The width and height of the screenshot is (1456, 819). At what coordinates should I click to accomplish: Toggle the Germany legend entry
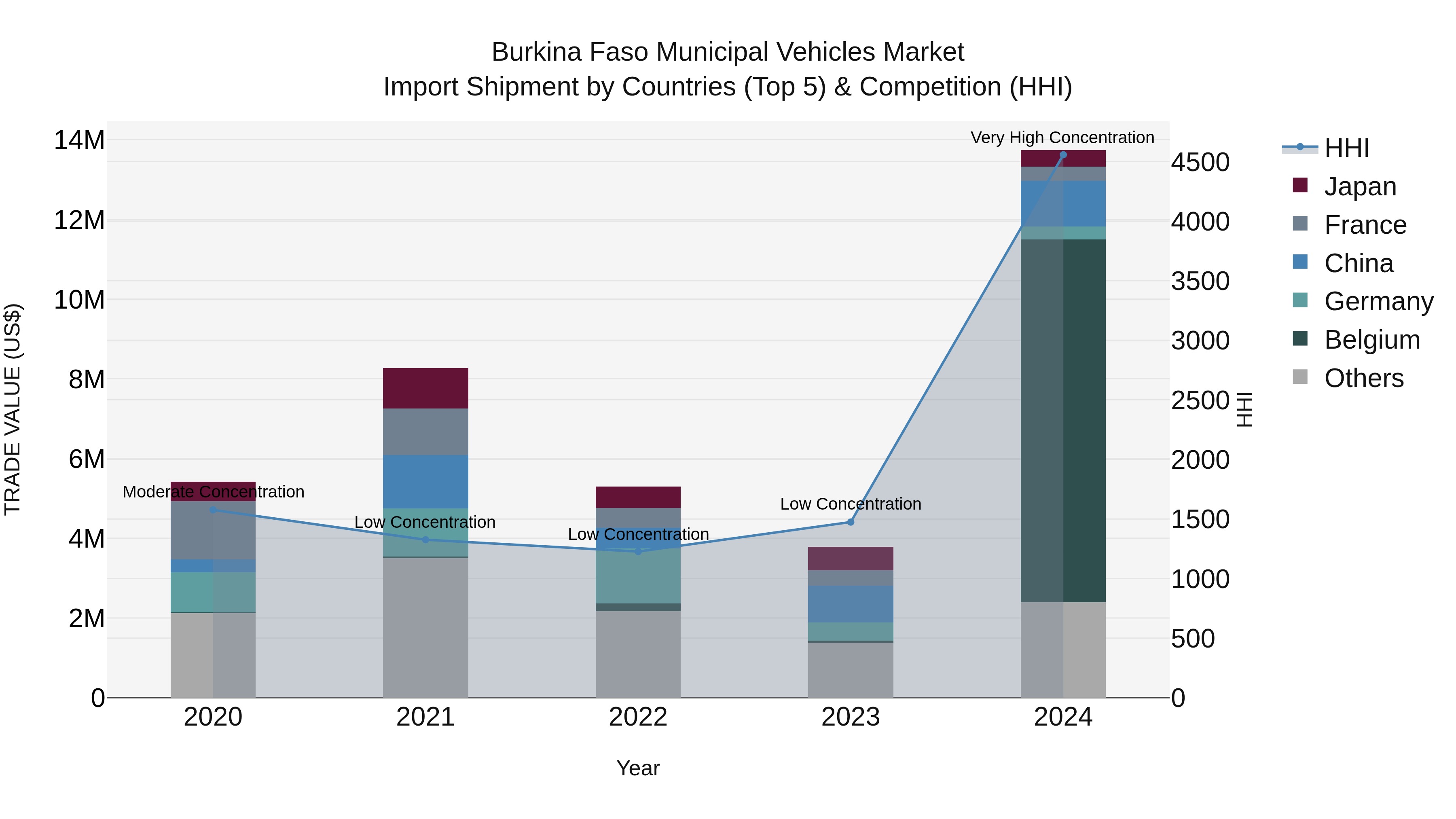[x=1363, y=301]
